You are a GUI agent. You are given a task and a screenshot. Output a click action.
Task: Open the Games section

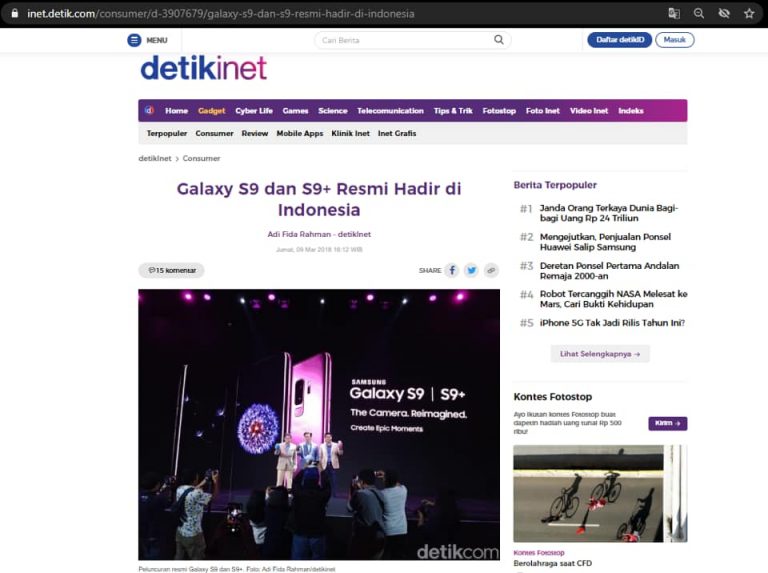pyautogui.click(x=295, y=111)
